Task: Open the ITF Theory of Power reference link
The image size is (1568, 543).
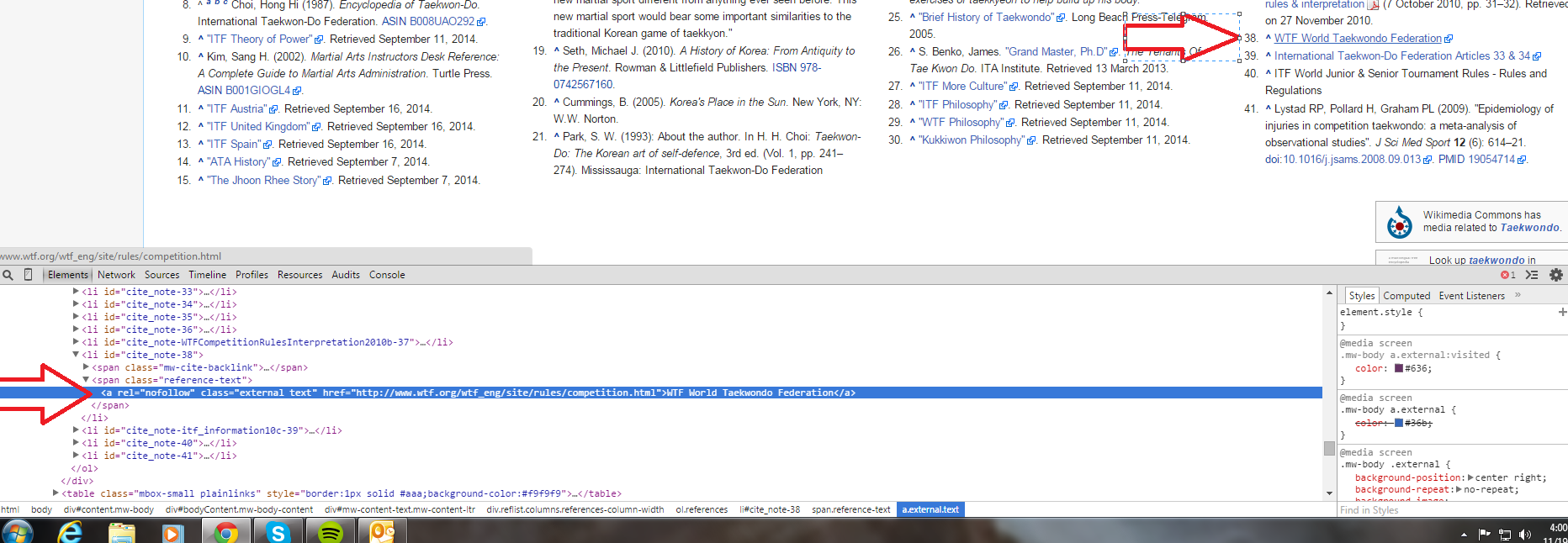Action: pyautogui.click(x=260, y=39)
